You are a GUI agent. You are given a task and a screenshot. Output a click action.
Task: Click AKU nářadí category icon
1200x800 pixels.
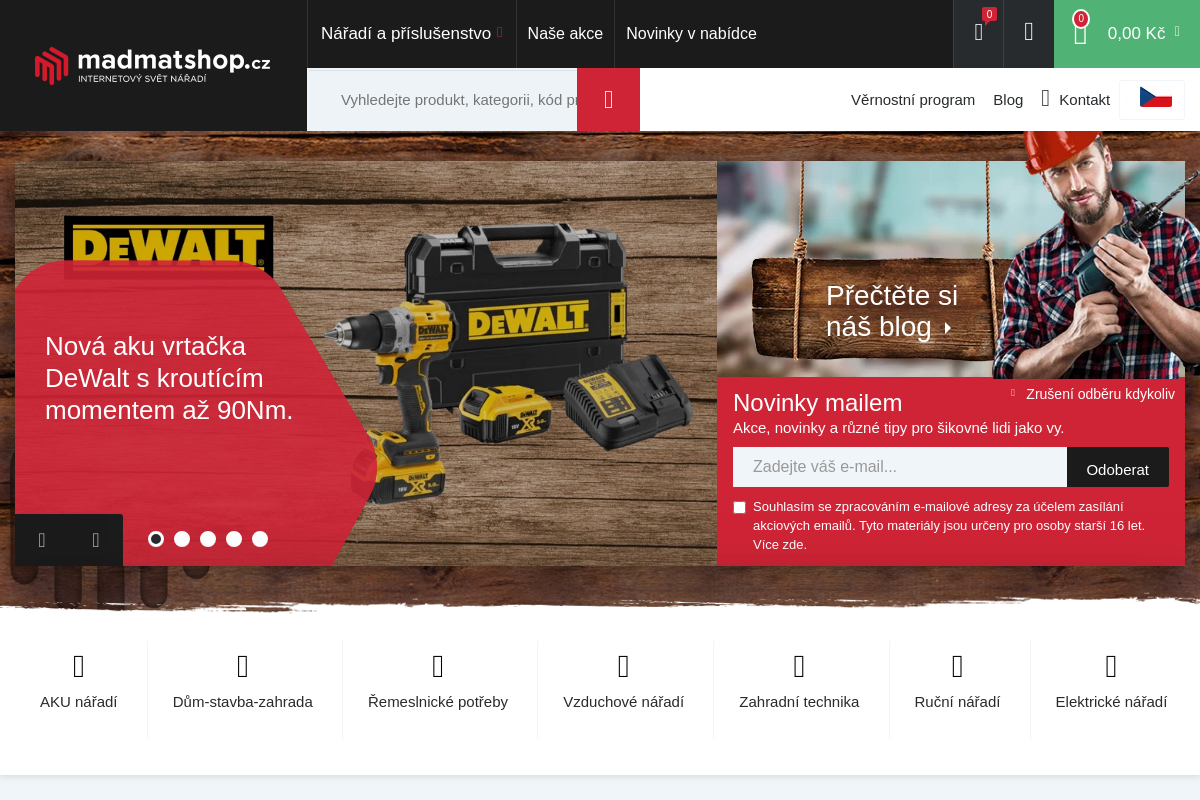click(79, 666)
